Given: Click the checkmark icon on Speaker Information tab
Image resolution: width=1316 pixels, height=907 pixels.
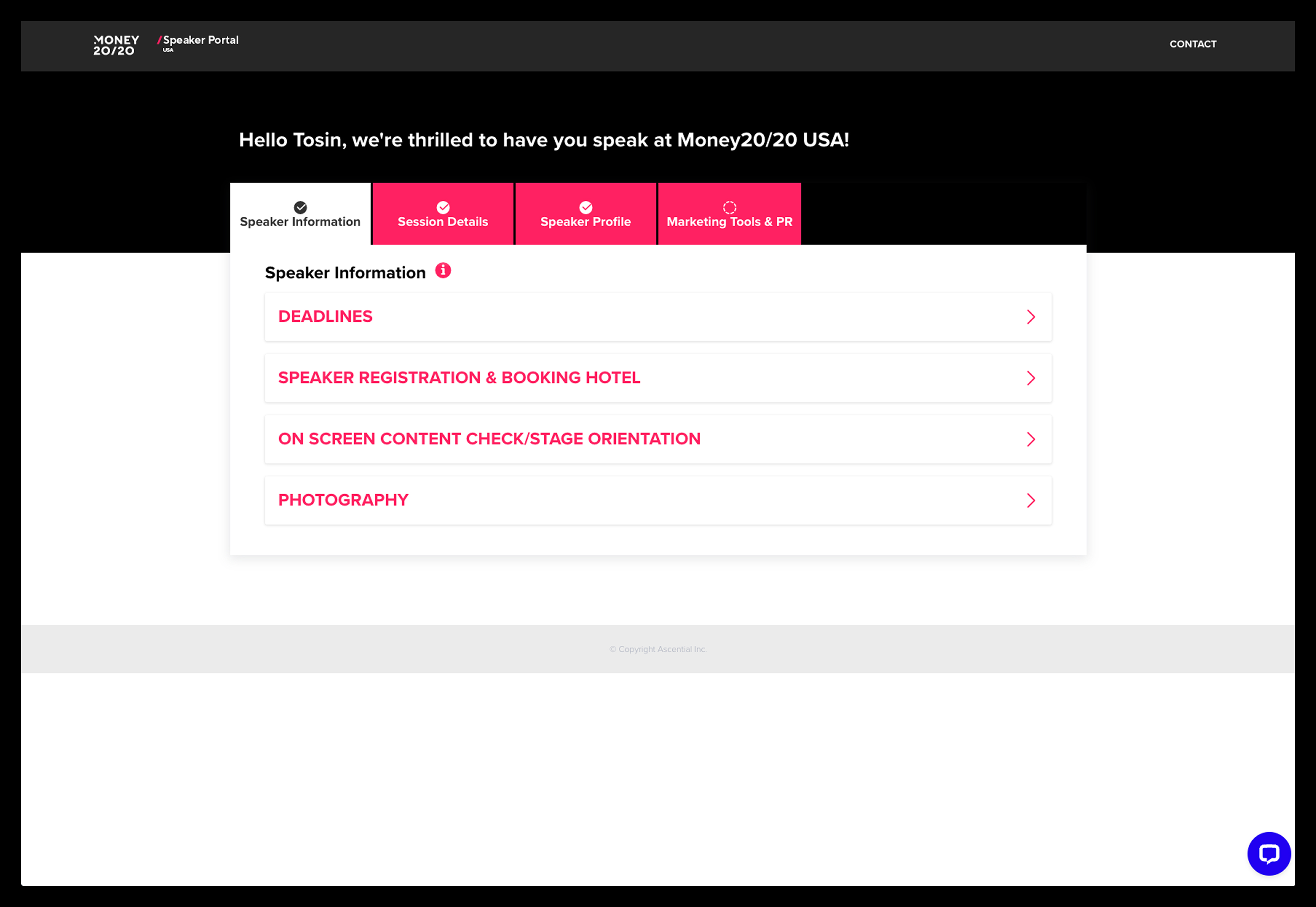Looking at the screenshot, I should 300,207.
